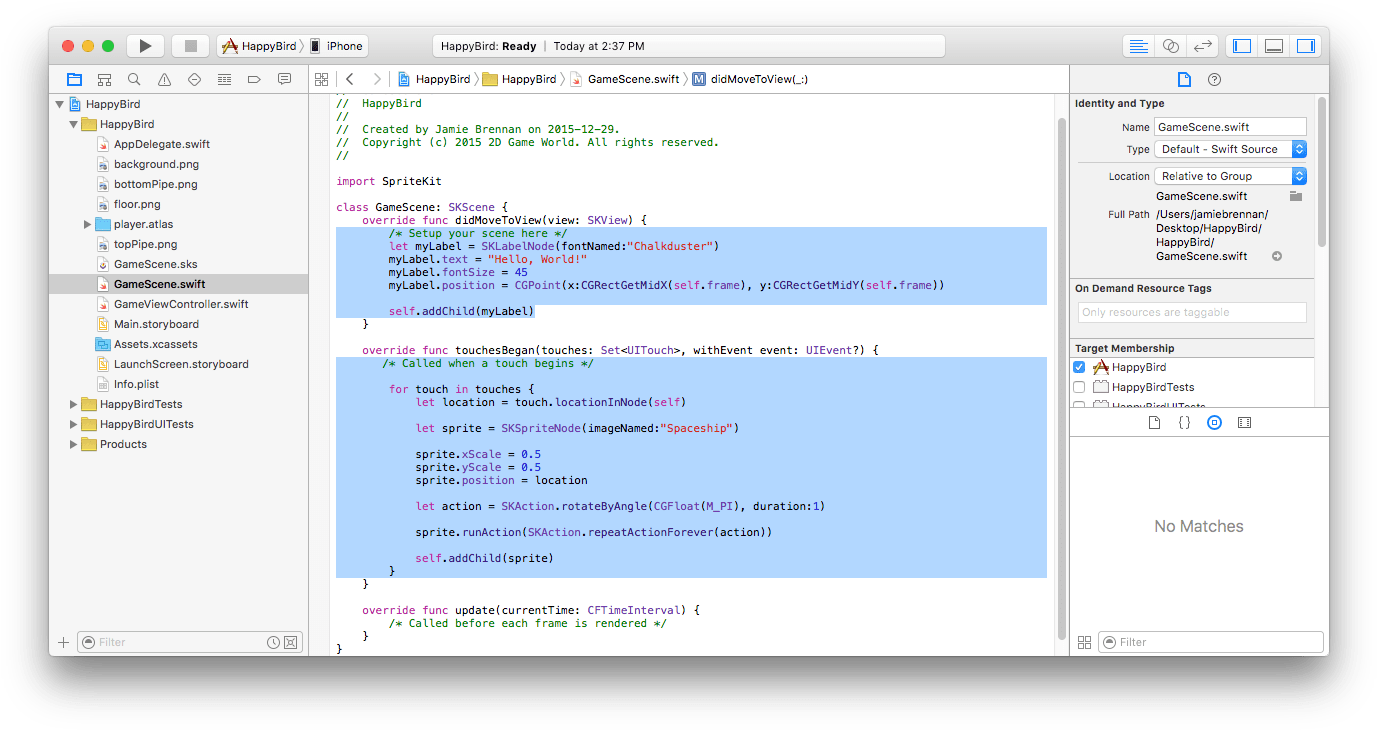Open the Quick Help inspector
The height and width of the screenshot is (730, 1377).
[1214, 80]
